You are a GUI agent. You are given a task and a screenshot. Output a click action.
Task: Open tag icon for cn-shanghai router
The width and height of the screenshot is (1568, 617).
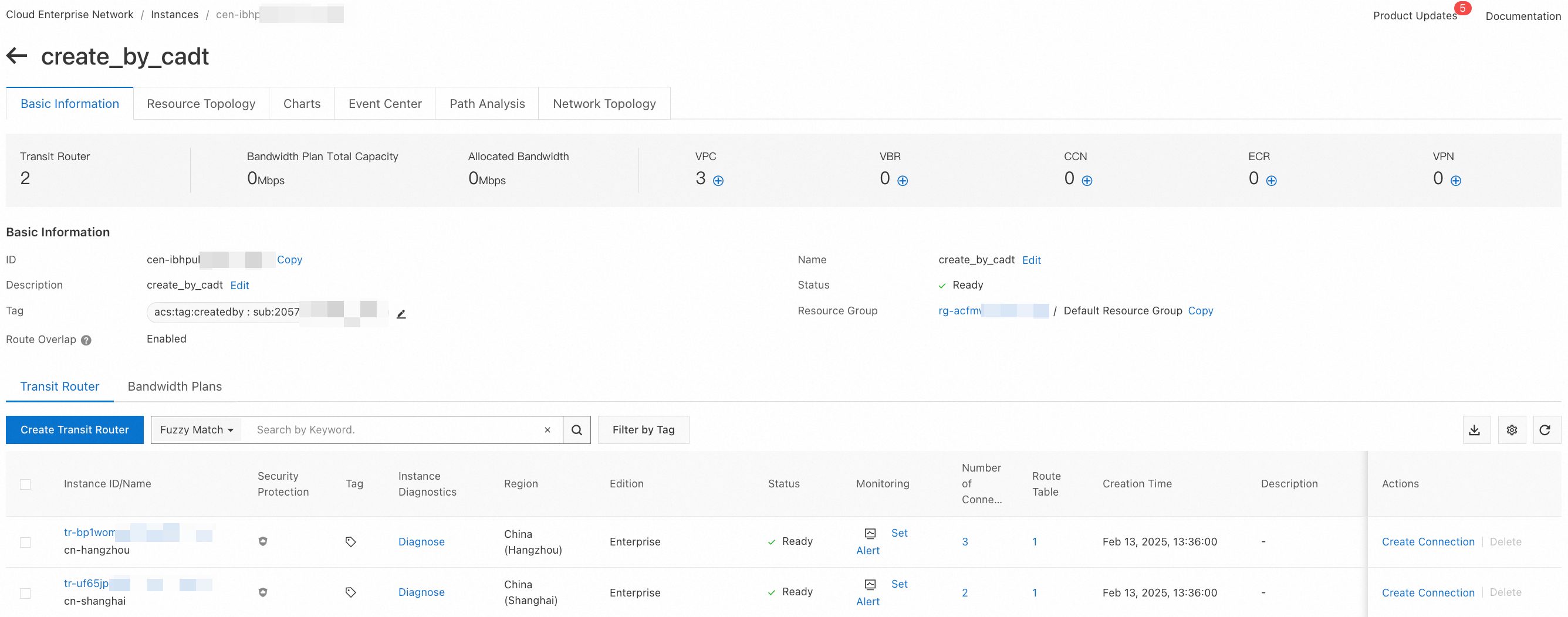[350, 592]
